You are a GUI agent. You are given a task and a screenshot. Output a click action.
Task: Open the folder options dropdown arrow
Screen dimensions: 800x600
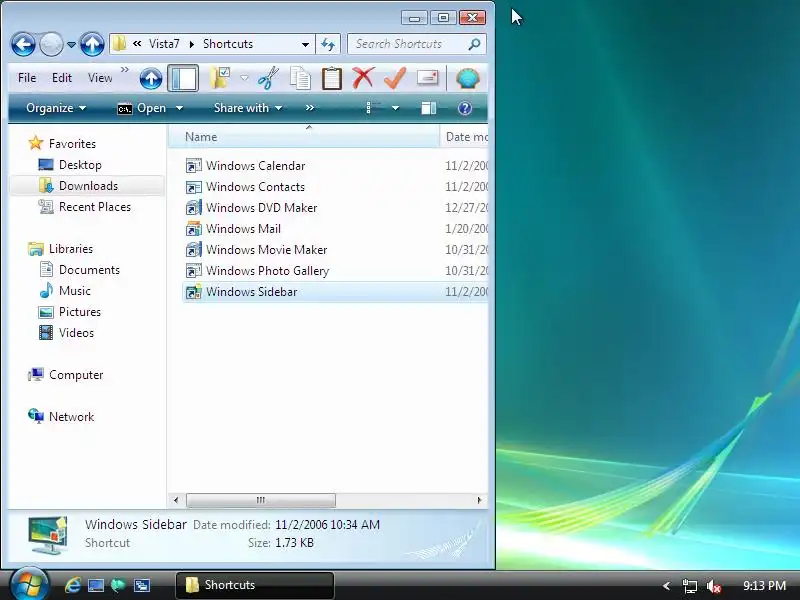pos(244,79)
